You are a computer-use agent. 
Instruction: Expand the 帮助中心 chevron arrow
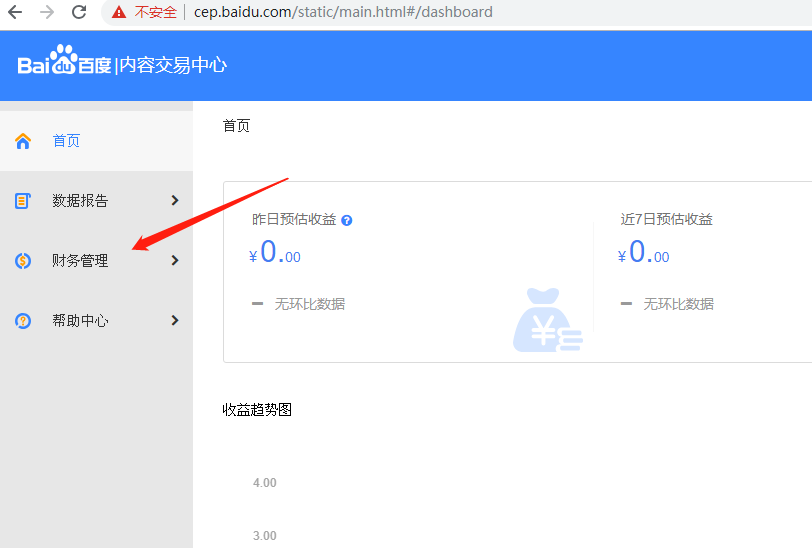coord(175,321)
